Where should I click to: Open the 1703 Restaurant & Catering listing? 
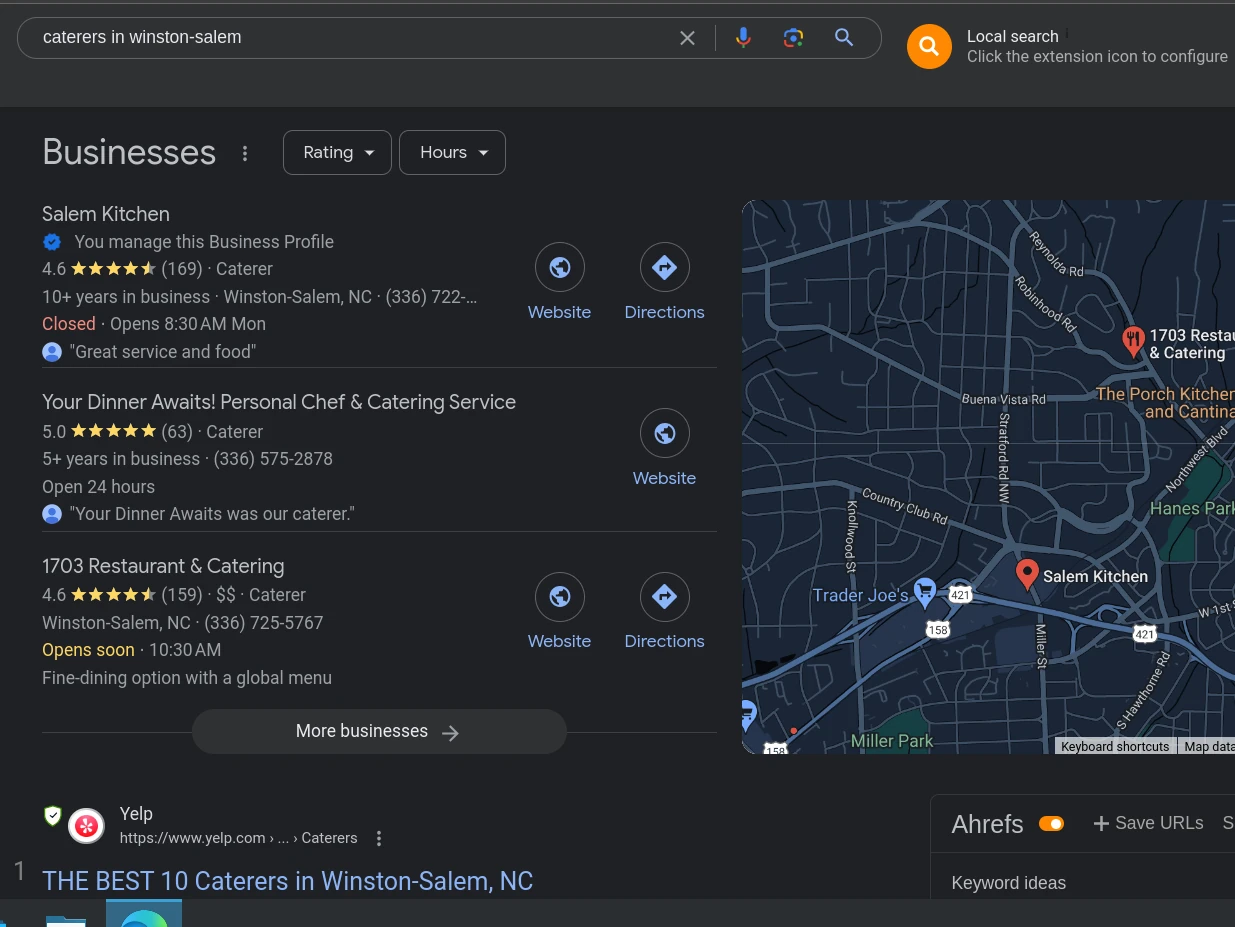click(163, 566)
